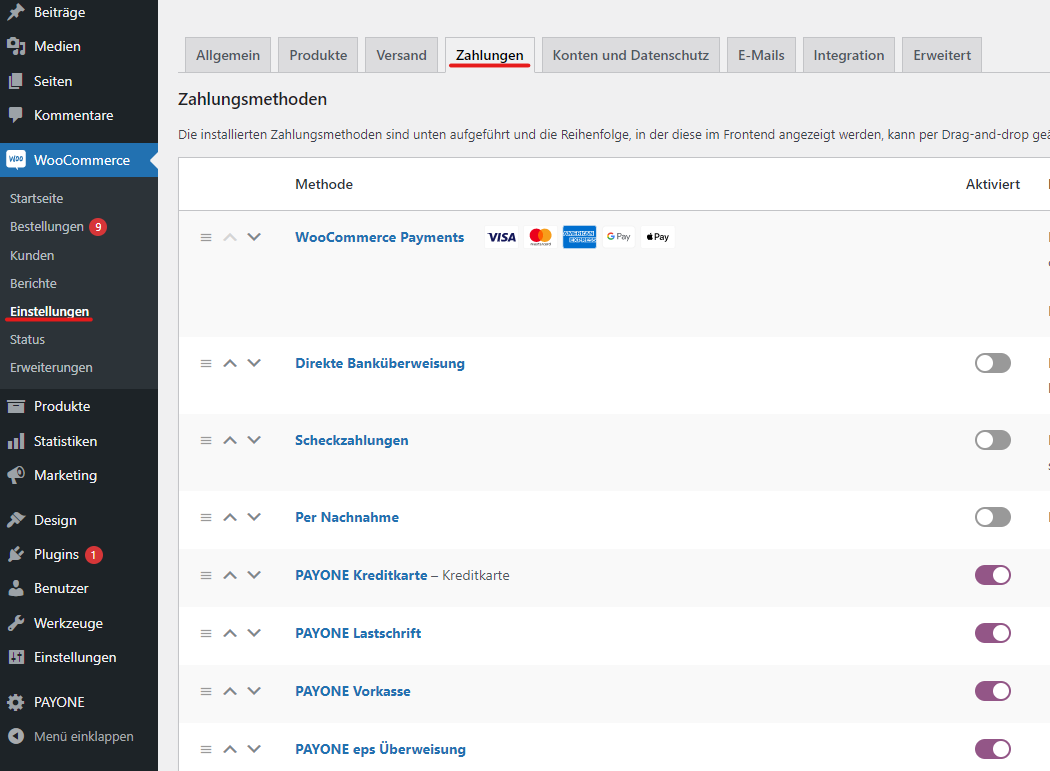Screen dimensions: 1050x771
Task: Enable Scheckzahlungen payment toggle
Action: tap(992, 440)
